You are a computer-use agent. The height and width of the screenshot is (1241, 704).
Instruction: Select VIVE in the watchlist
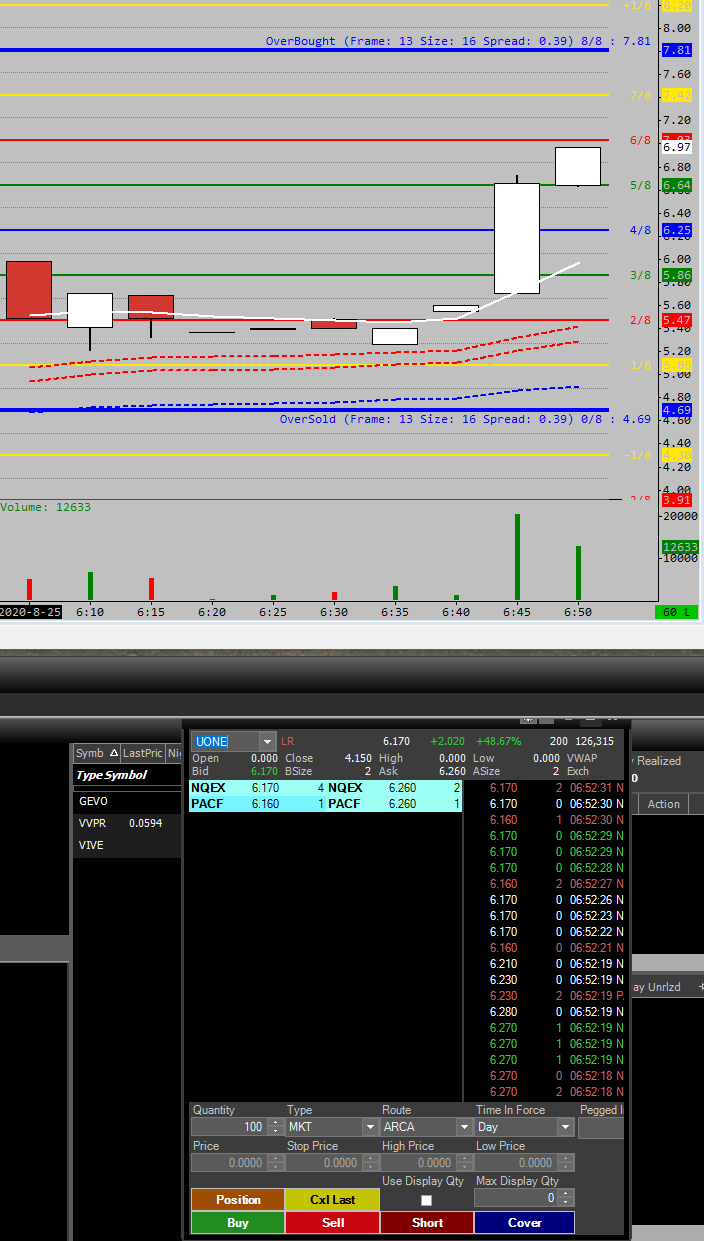(127, 845)
